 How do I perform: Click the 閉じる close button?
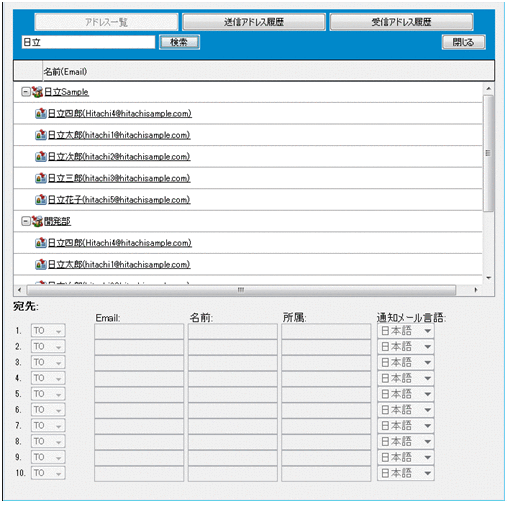(x=463, y=42)
